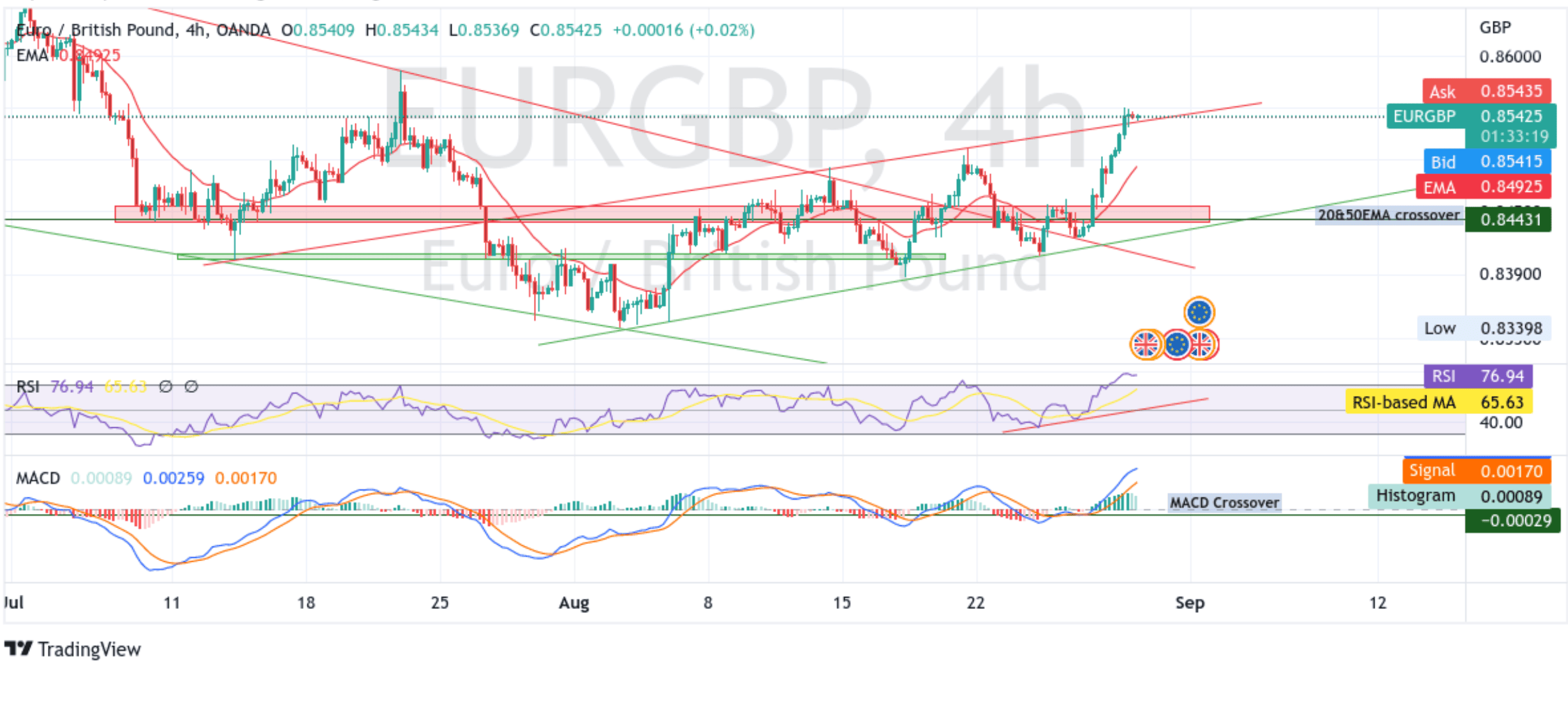Click the 40.00 level on RSI scale
This screenshot has width=1568, height=704.
(x=1501, y=423)
